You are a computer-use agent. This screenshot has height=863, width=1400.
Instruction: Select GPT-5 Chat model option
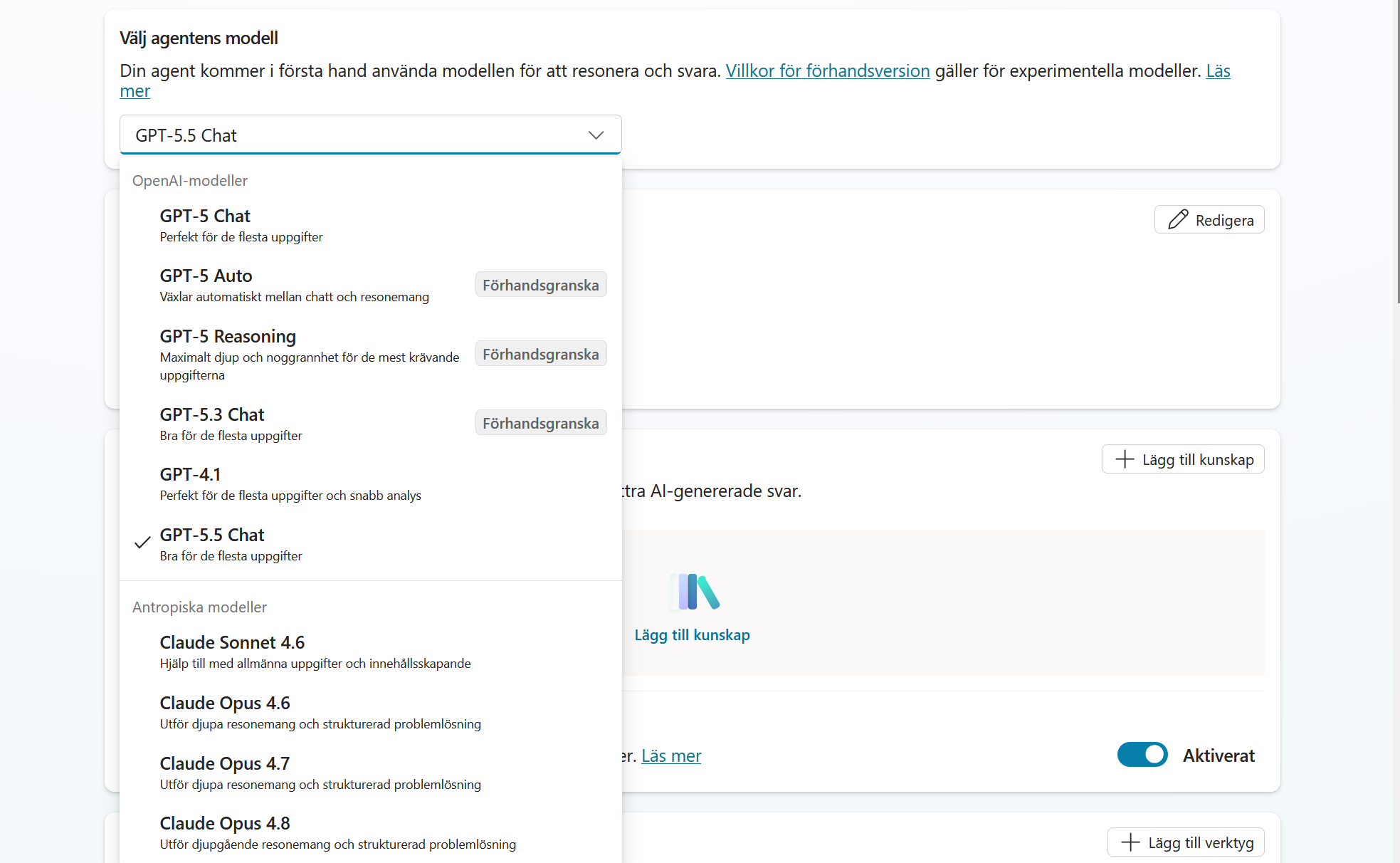click(x=370, y=226)
